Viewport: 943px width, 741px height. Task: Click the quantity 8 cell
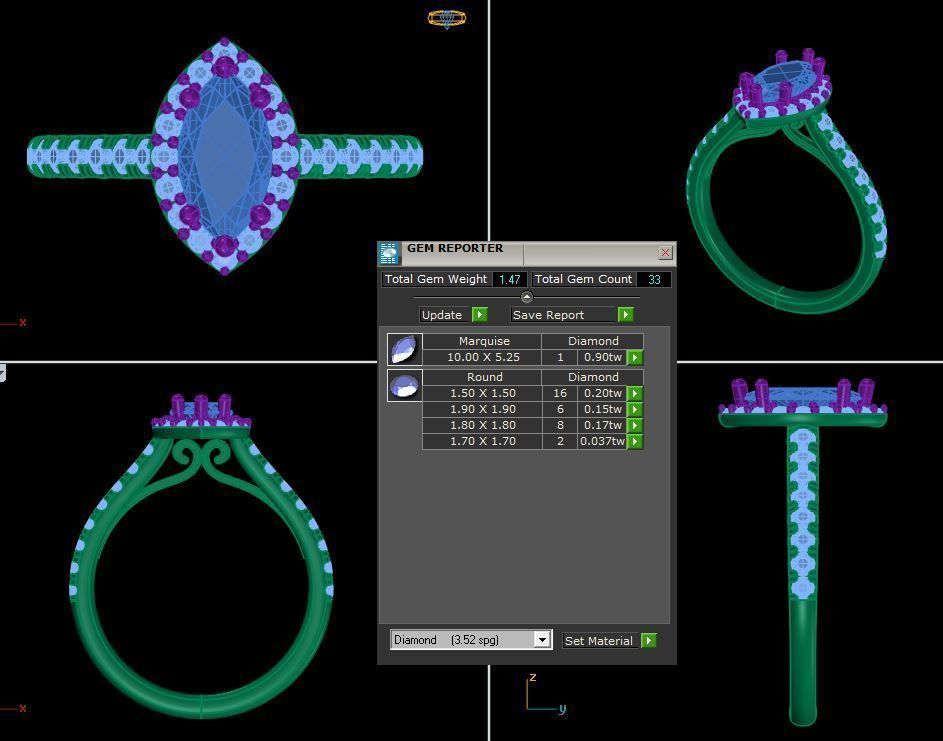tap(560, 425)
